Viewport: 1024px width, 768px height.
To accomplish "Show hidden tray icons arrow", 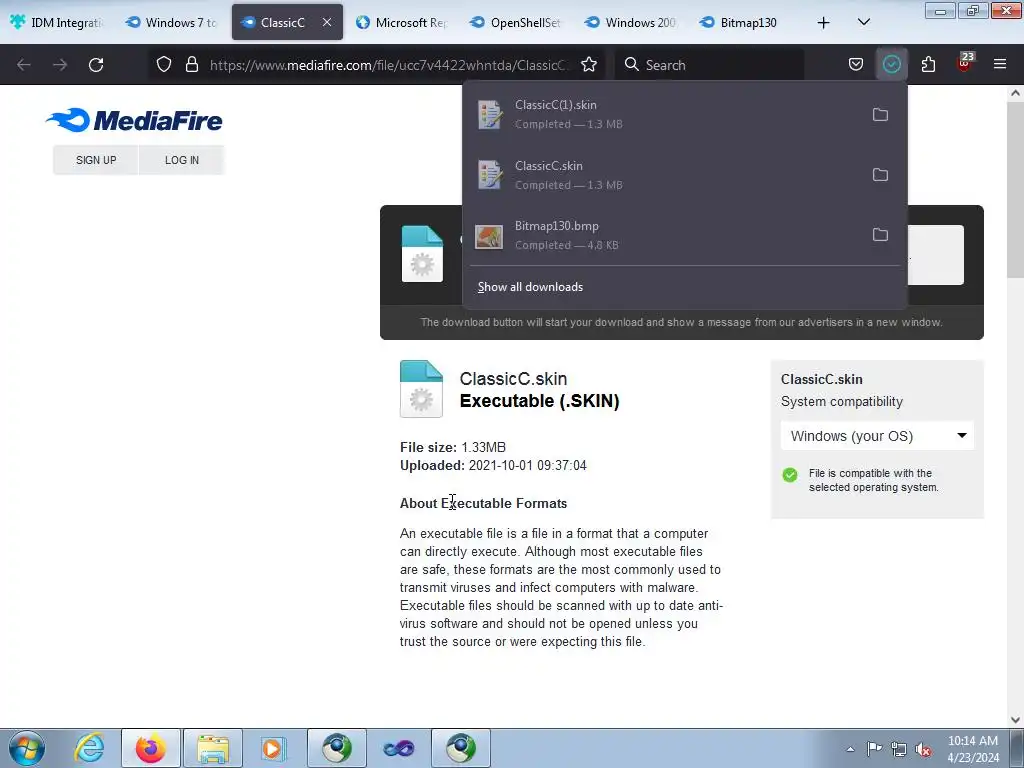I will [x=850, y=749].
